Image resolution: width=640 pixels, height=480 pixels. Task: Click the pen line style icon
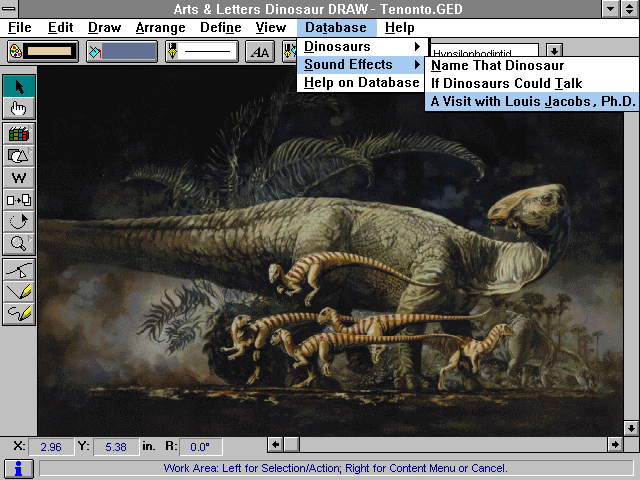(173, 51)
